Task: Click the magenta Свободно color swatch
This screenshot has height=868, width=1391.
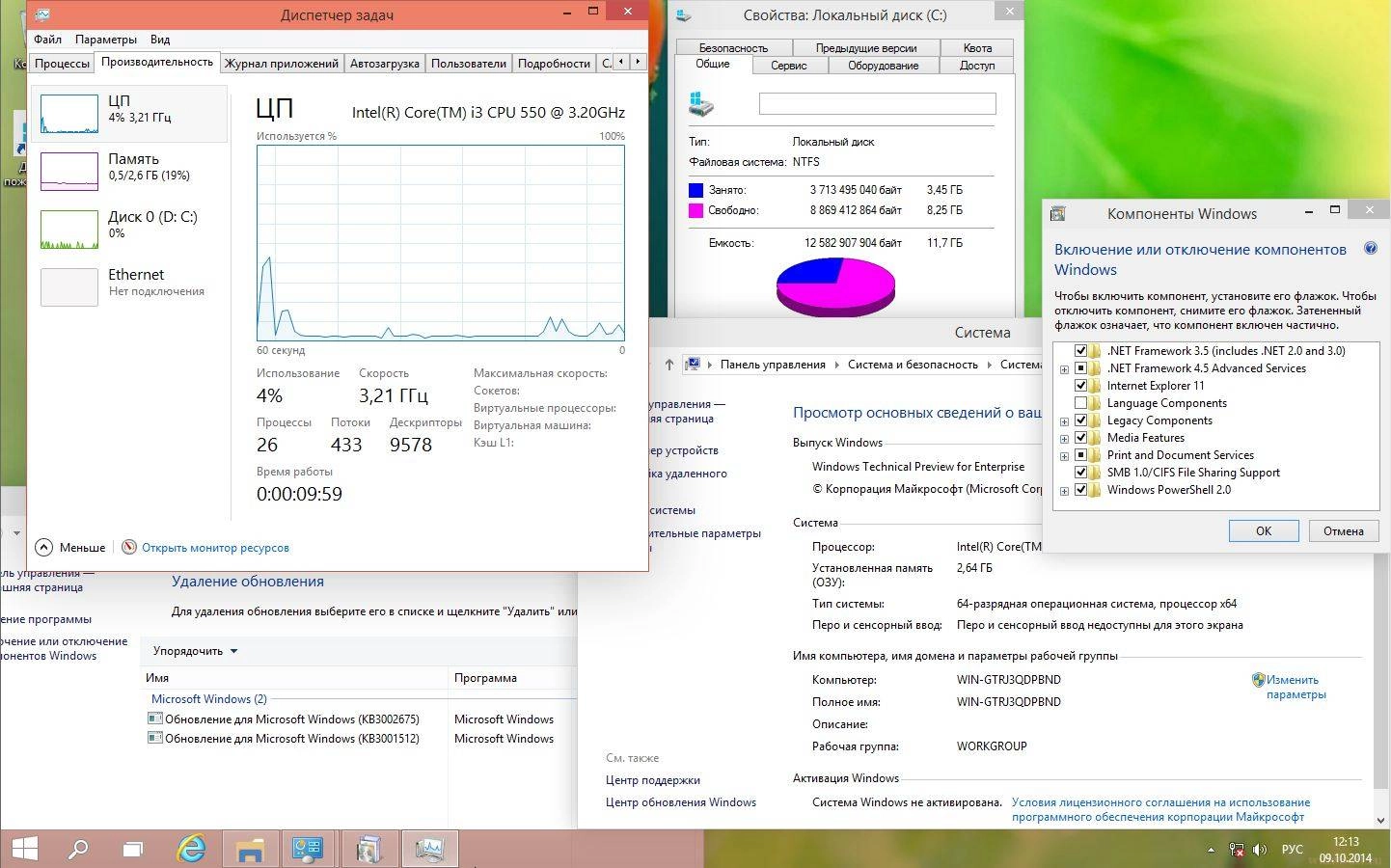Action: pos(695,210)
